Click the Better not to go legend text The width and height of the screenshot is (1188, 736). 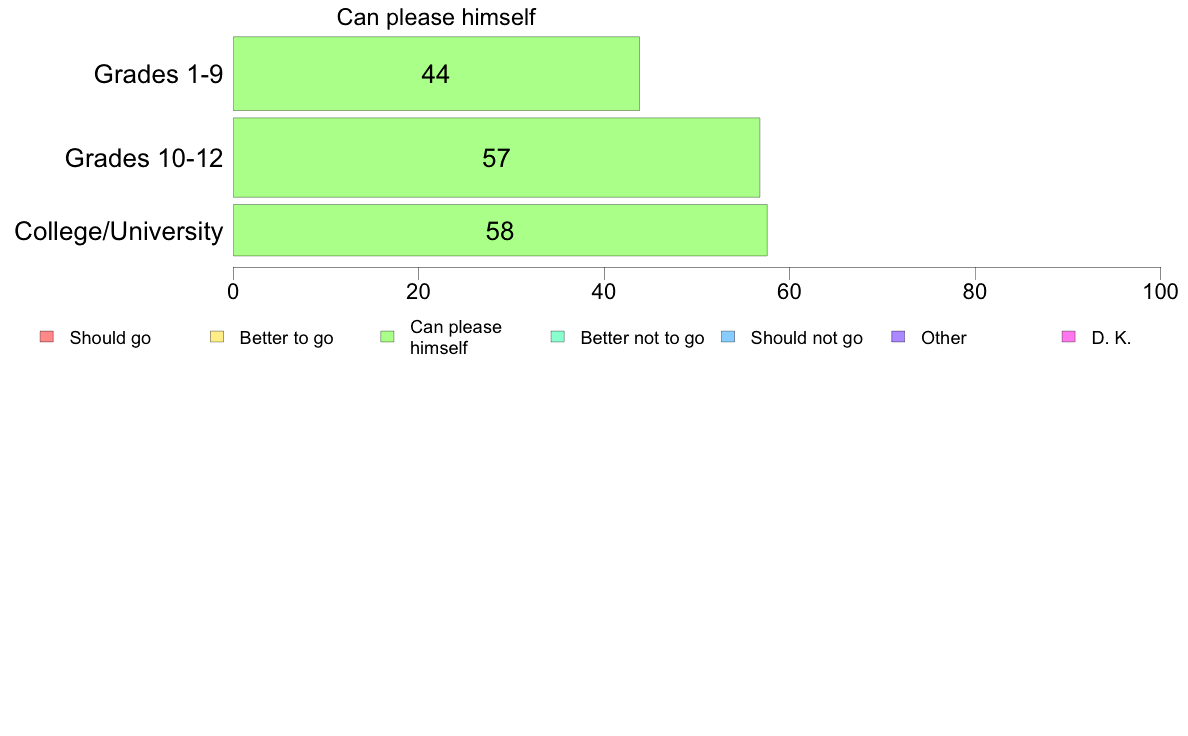(x=642, y=338)
